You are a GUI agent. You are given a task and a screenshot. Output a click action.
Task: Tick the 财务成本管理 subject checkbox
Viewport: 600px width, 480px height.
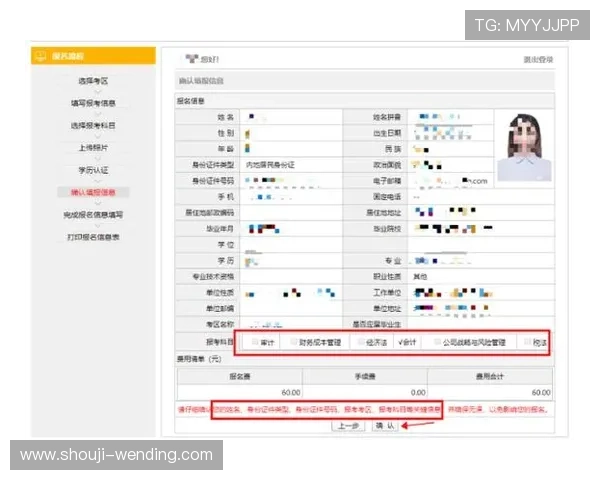(293, 342)
